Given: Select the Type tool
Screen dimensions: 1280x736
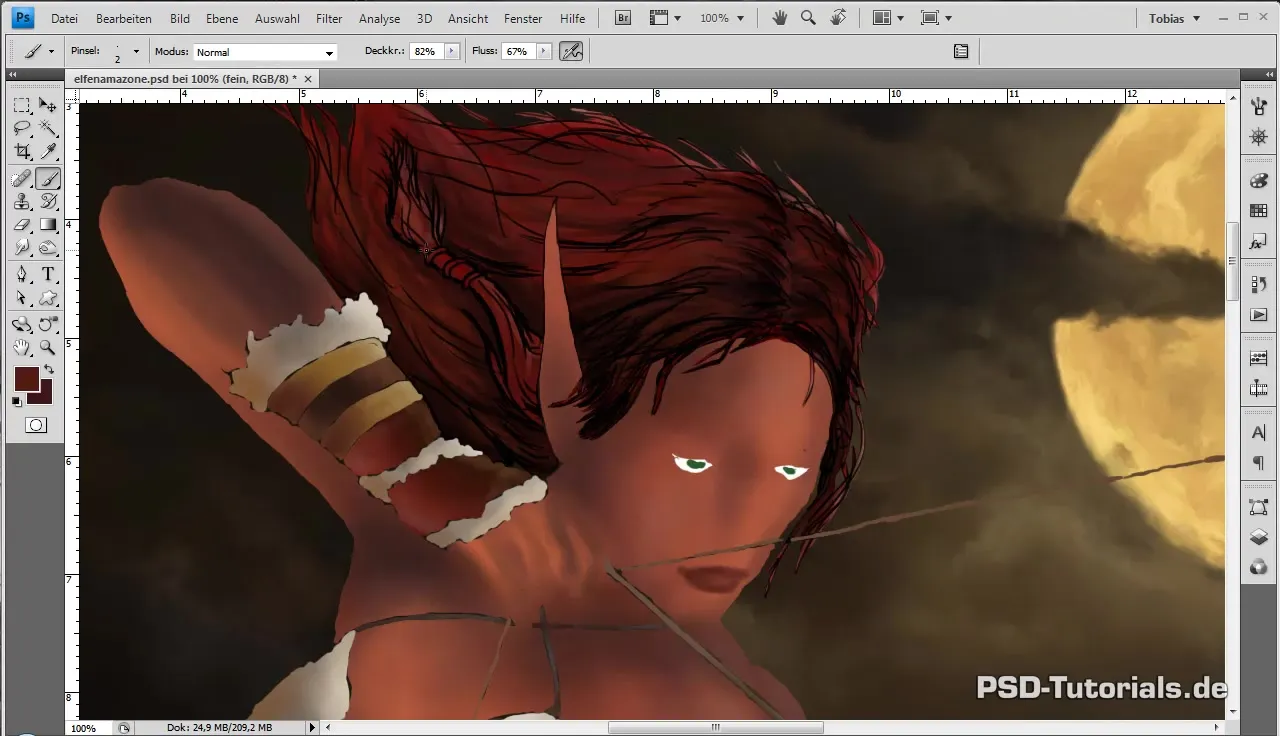Looking at the screenshot, I should (x=47, y=274).
